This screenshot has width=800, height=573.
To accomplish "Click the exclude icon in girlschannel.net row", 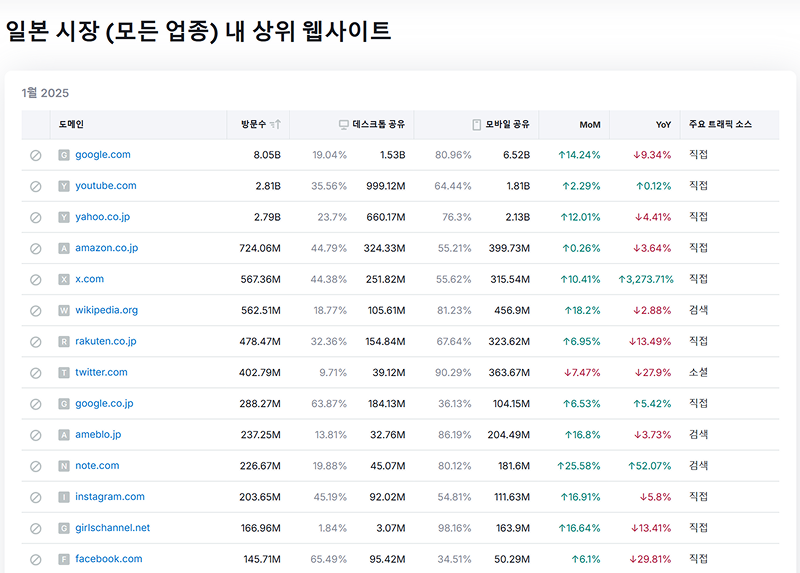I will pos(35,529).
